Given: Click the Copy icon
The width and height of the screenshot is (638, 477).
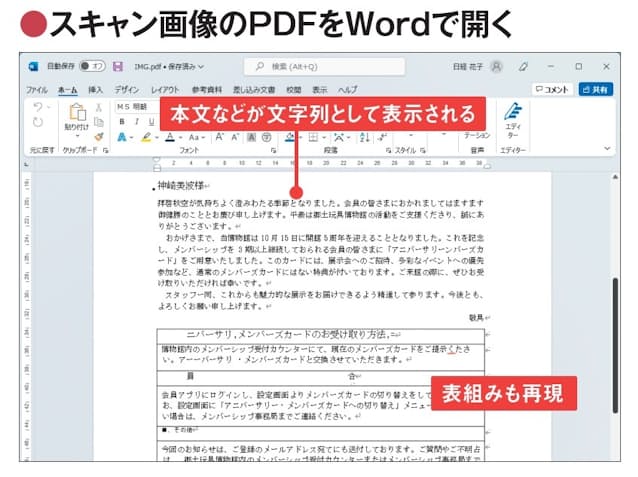Looking at the screenshot, I should tap(98, 122).
